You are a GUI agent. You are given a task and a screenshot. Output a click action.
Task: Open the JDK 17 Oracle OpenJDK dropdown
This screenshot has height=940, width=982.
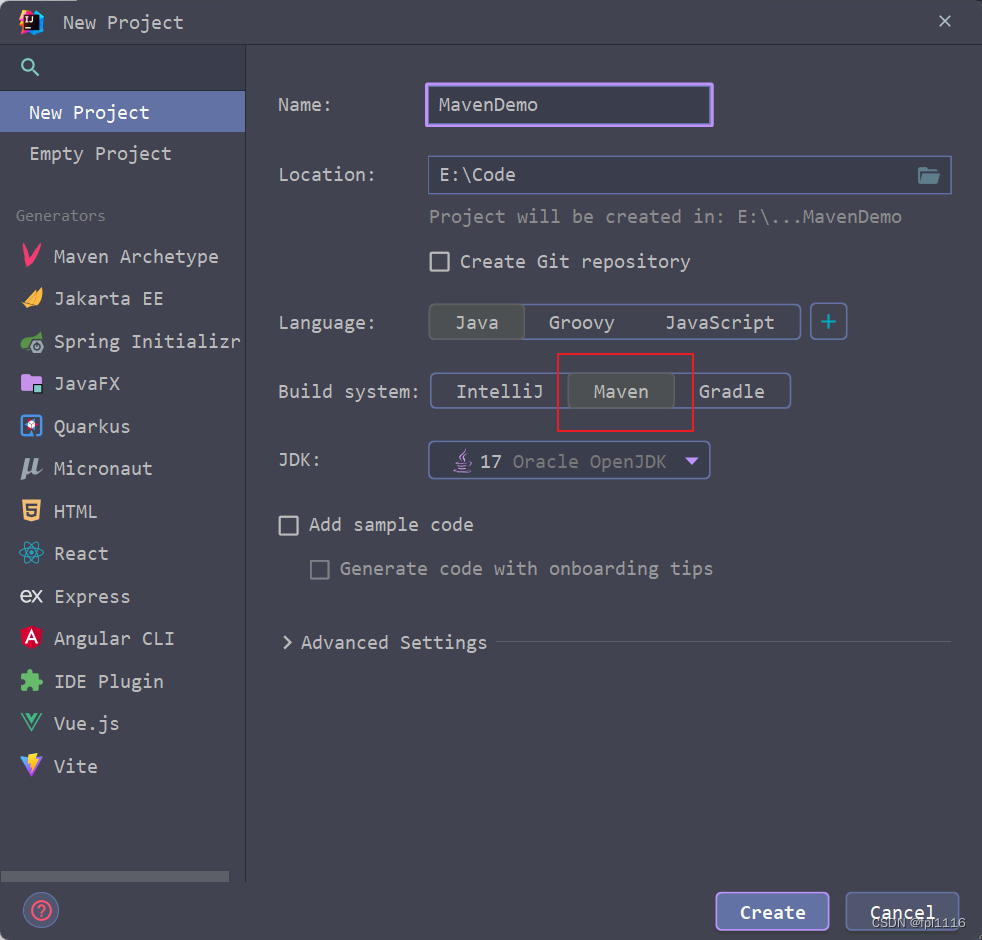(x=569, y=461)
